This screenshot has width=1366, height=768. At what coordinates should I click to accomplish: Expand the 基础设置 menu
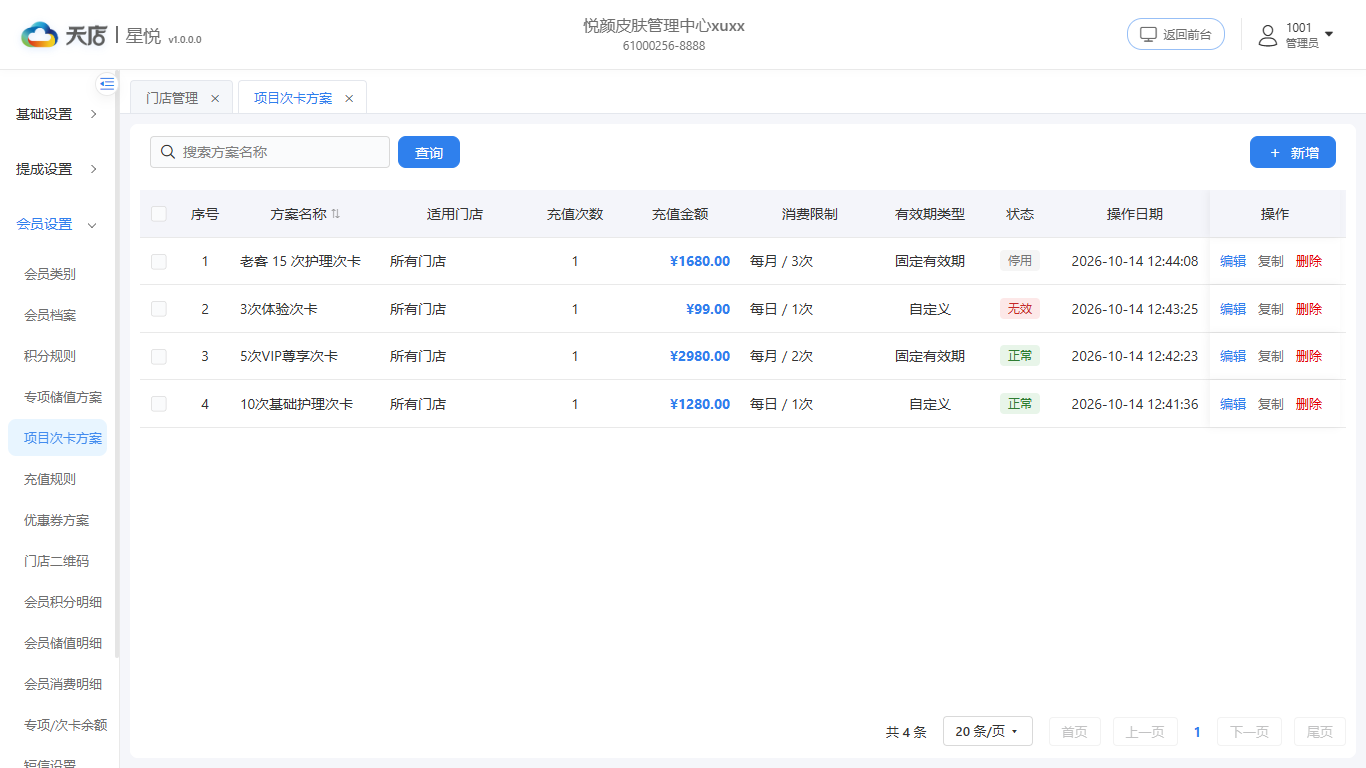[58, 114]
